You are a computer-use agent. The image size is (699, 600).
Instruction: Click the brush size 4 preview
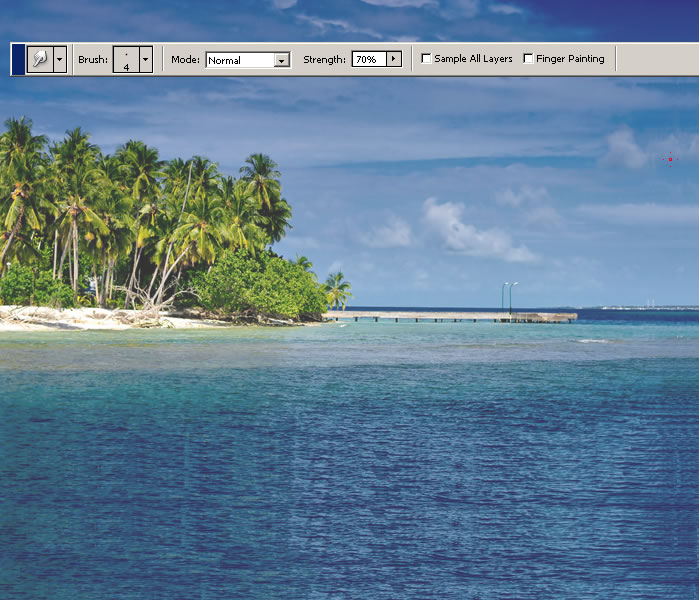tap(126, 59)
